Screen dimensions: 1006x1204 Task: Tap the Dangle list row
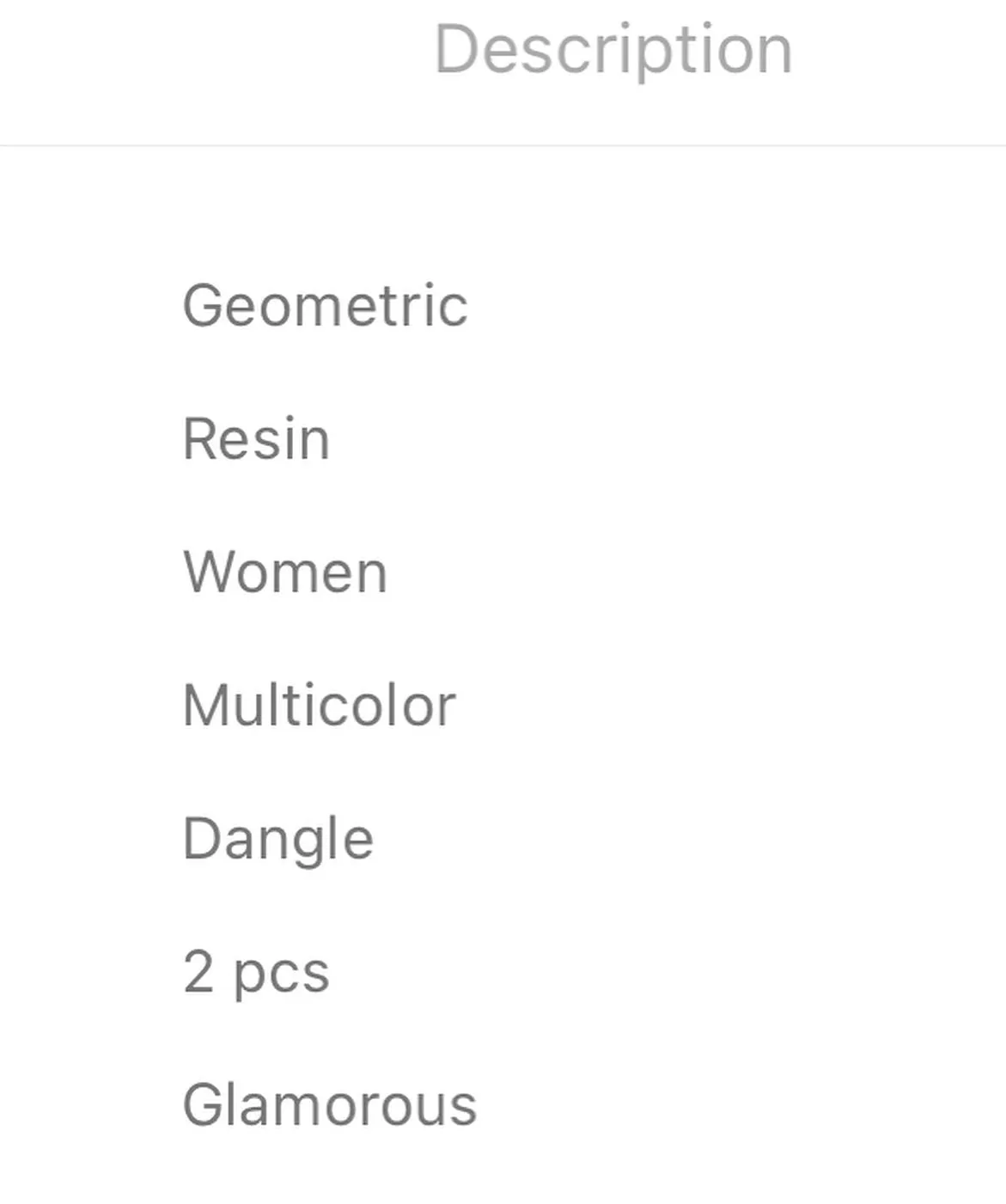(278, 840)
